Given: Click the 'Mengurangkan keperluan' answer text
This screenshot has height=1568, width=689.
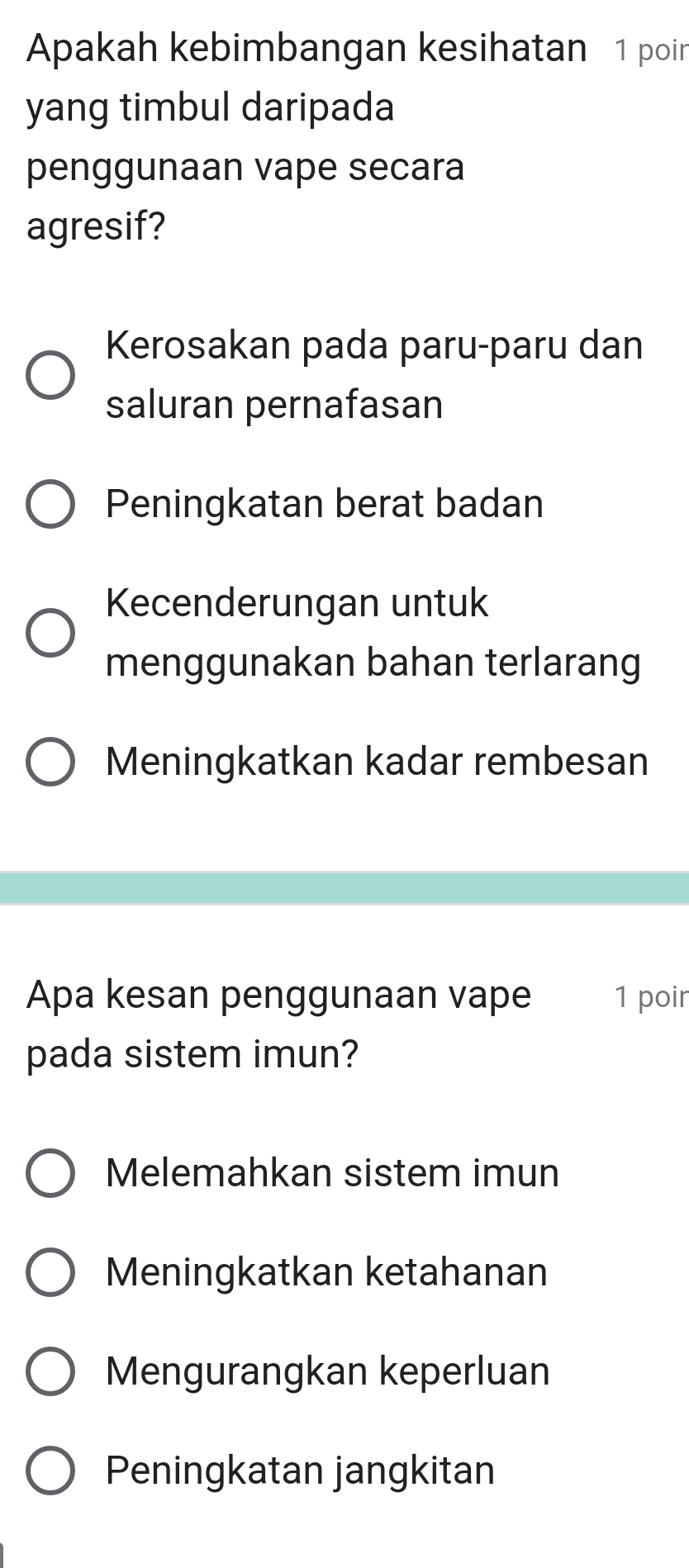Looking at the screenshot, I should (x=328, y=1371).
